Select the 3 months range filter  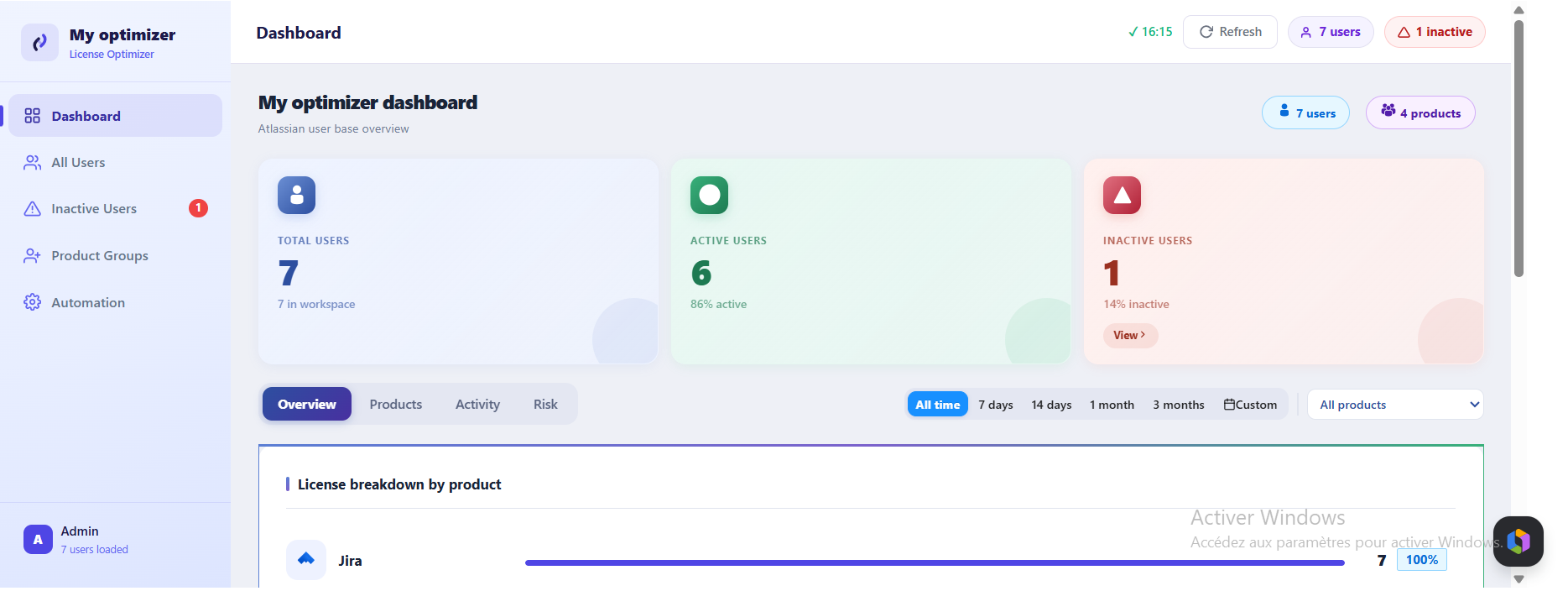pyautogui.click(x=1179, y=405)
